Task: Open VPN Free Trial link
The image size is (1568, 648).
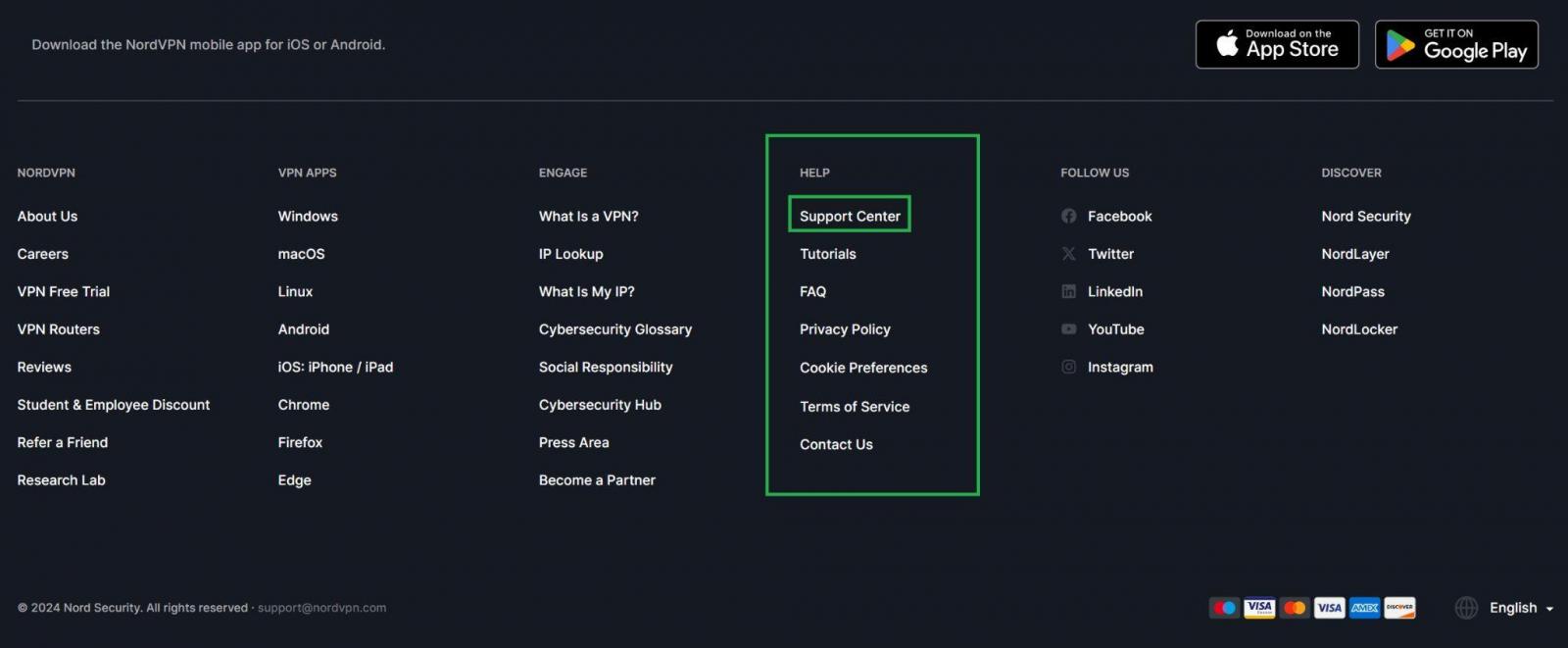Action: 64,291
